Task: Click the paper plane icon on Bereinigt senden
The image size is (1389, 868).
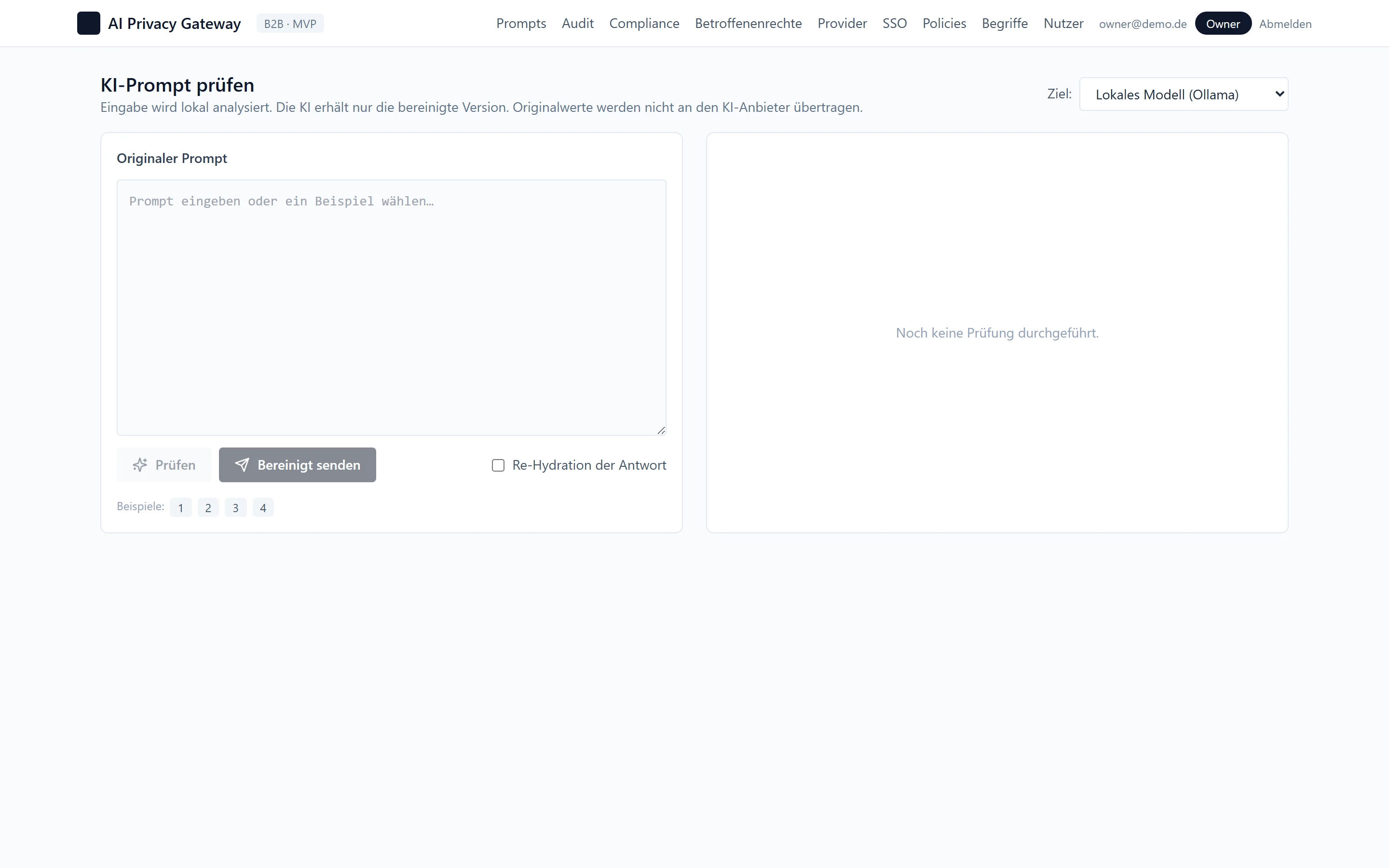Action: (242, 465)
